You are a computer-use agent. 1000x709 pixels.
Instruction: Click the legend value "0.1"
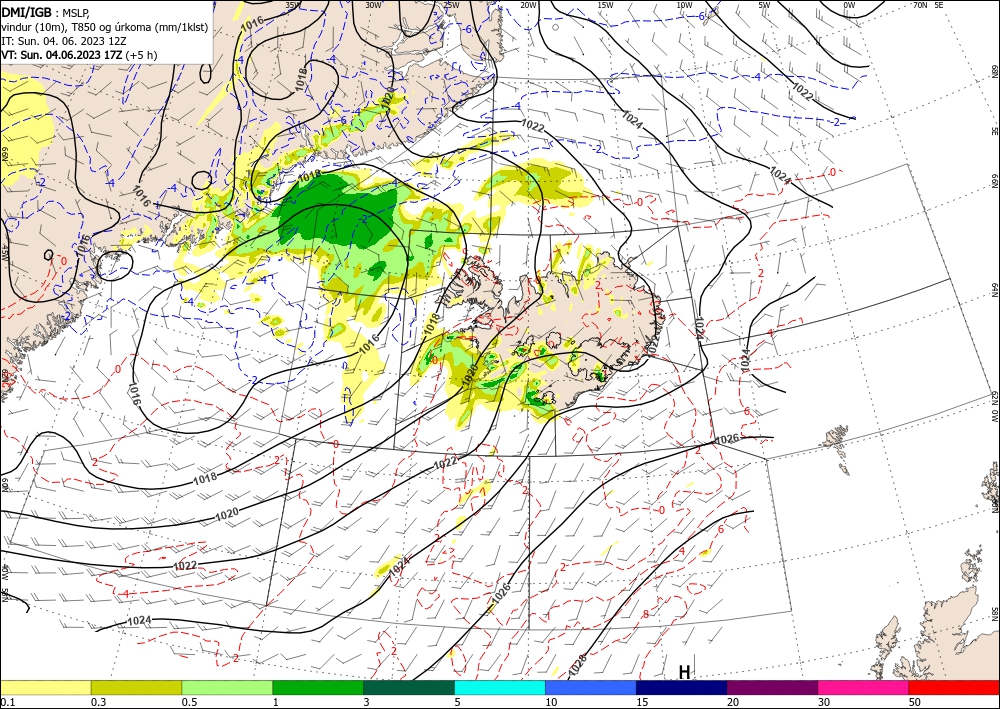7,702
